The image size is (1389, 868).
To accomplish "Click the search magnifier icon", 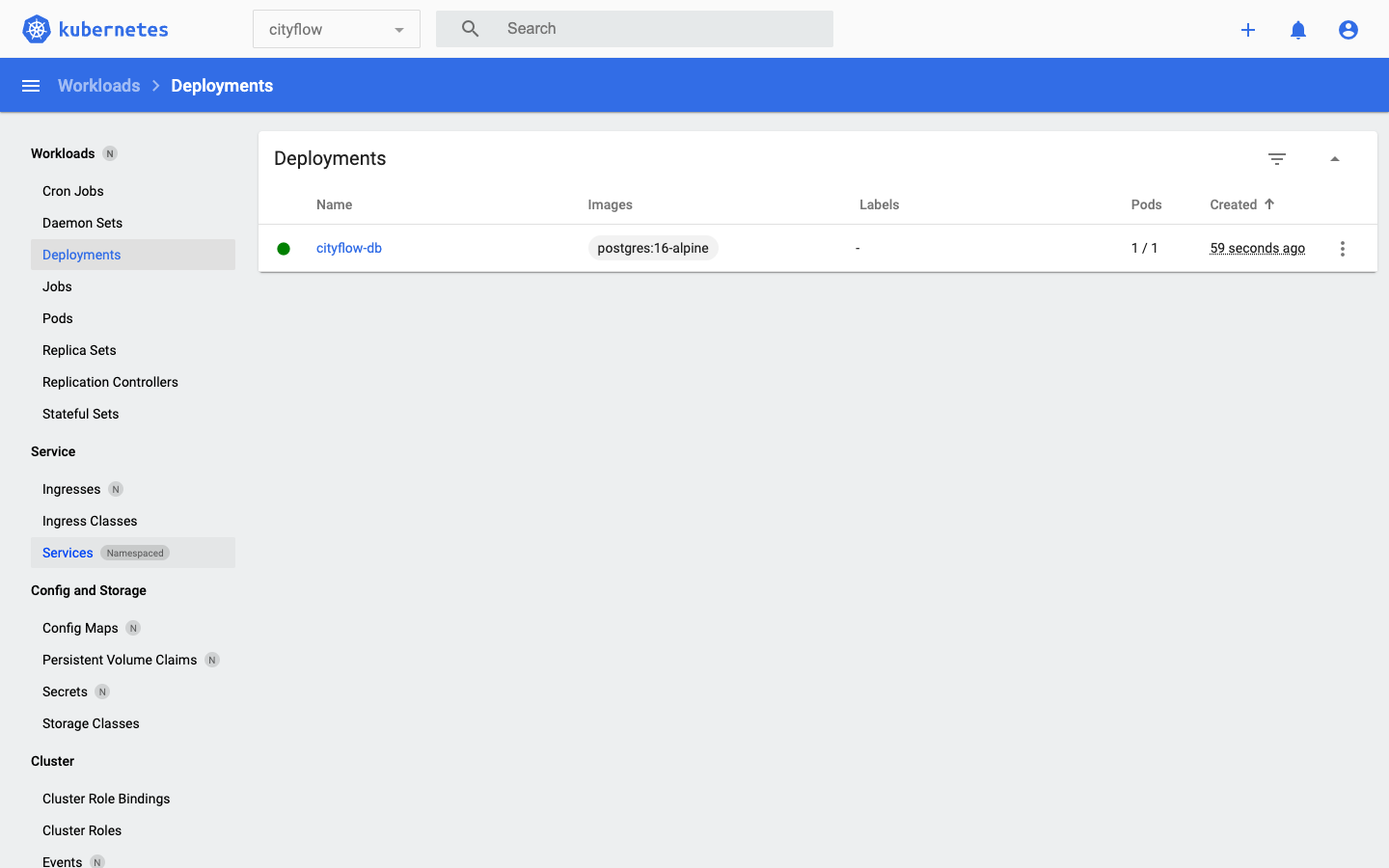I will (x=471, y=29).
